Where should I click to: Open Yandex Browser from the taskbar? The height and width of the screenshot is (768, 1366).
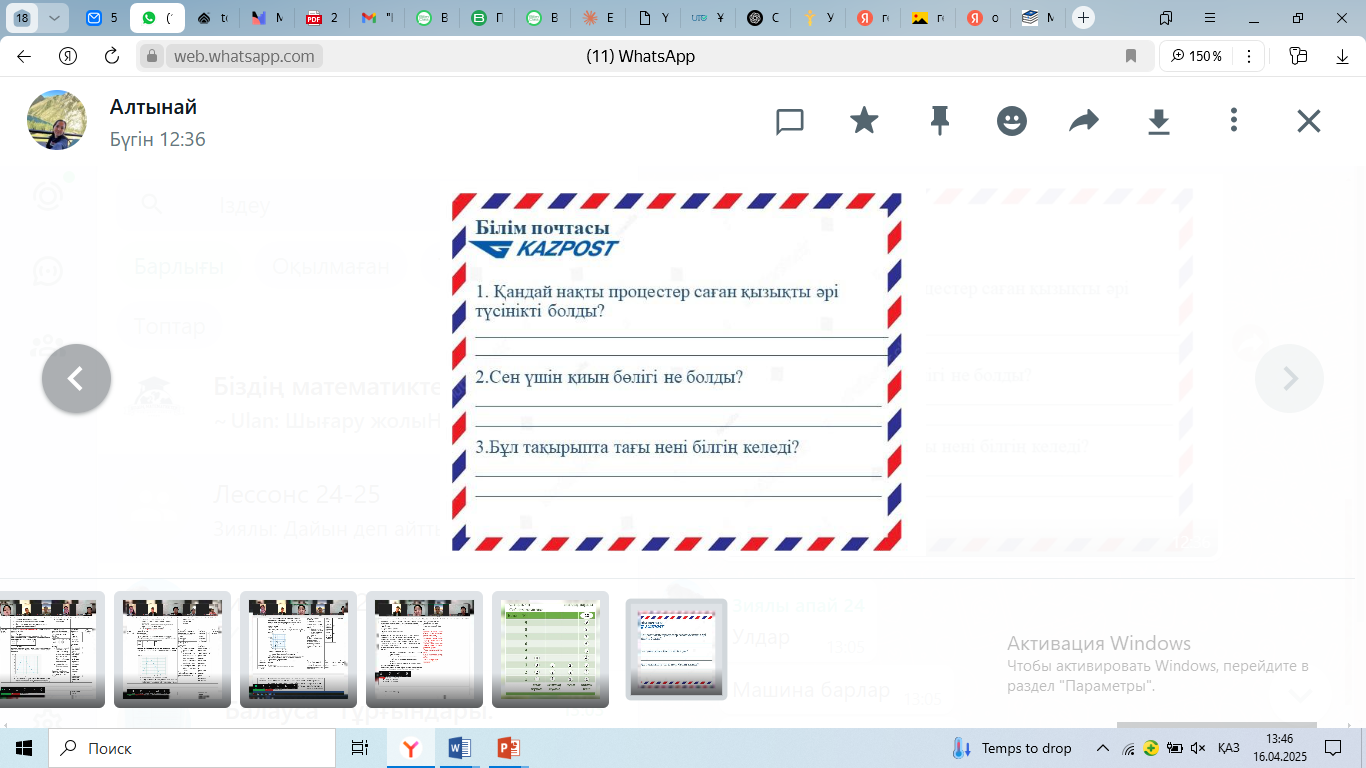tap(411, 748)
